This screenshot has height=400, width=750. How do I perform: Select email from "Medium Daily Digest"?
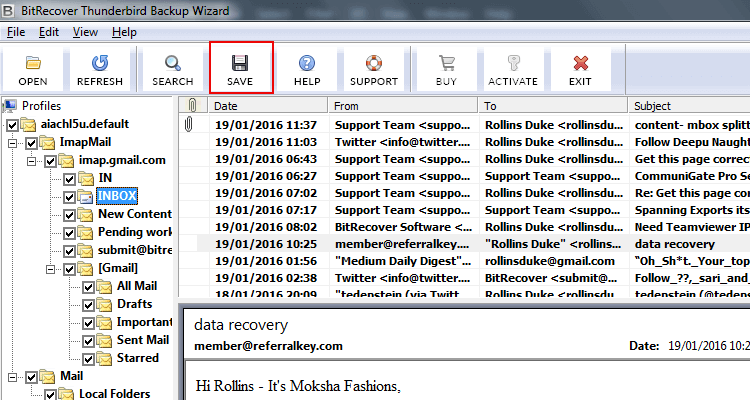464,261
